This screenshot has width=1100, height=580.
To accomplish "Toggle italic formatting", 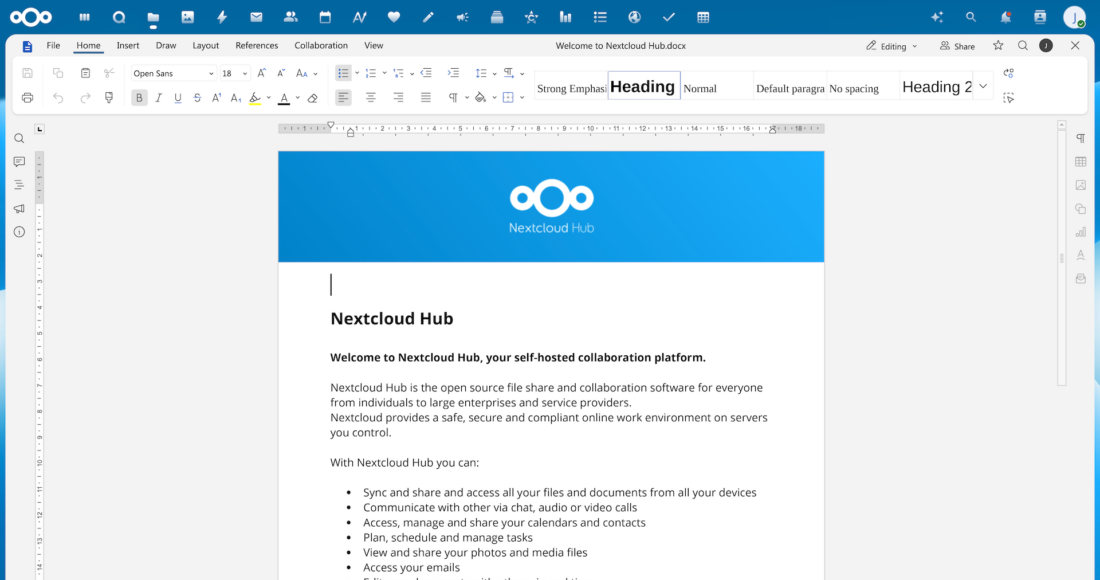I will pyautogui.click(x=158, y=98).
